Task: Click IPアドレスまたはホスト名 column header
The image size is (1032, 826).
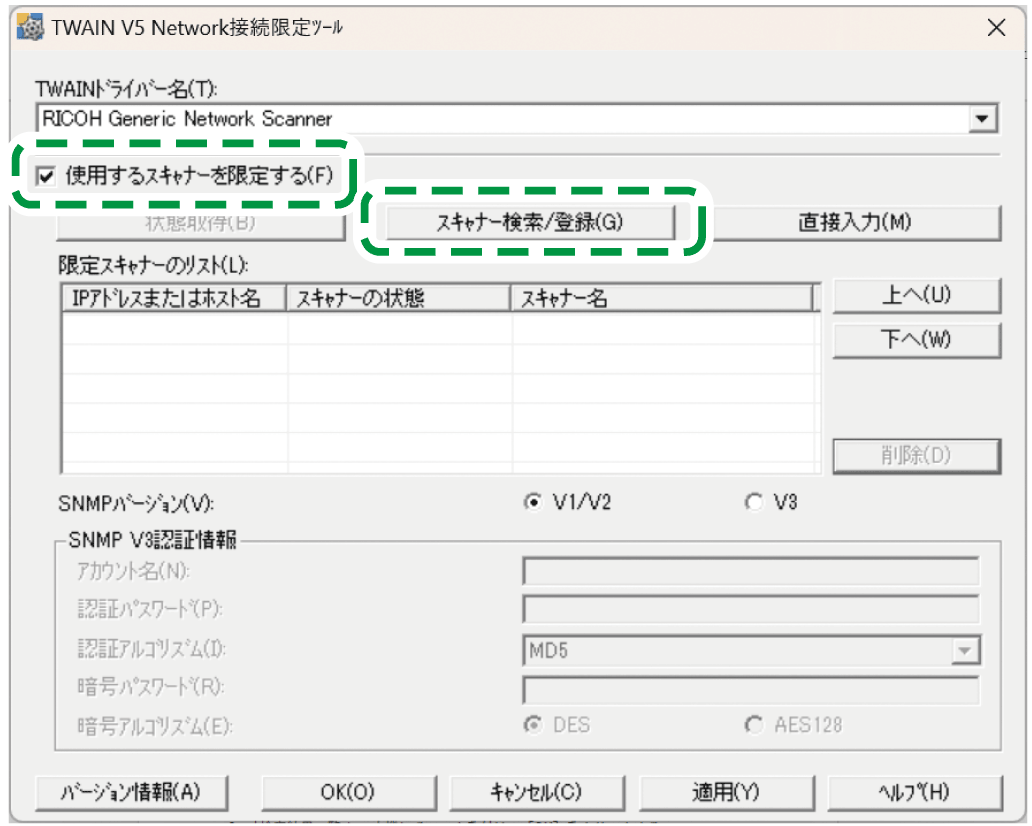Action: pos(174,299)
